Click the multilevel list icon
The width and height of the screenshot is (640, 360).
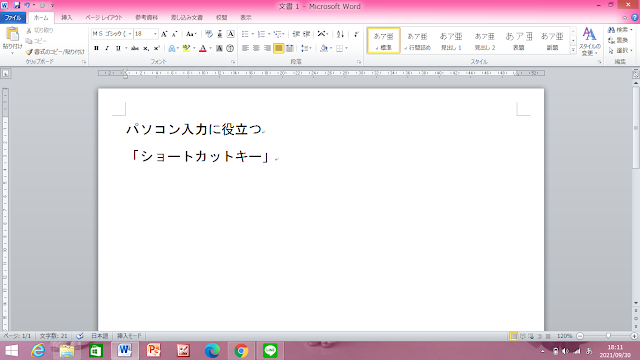(x=278, y=34)
